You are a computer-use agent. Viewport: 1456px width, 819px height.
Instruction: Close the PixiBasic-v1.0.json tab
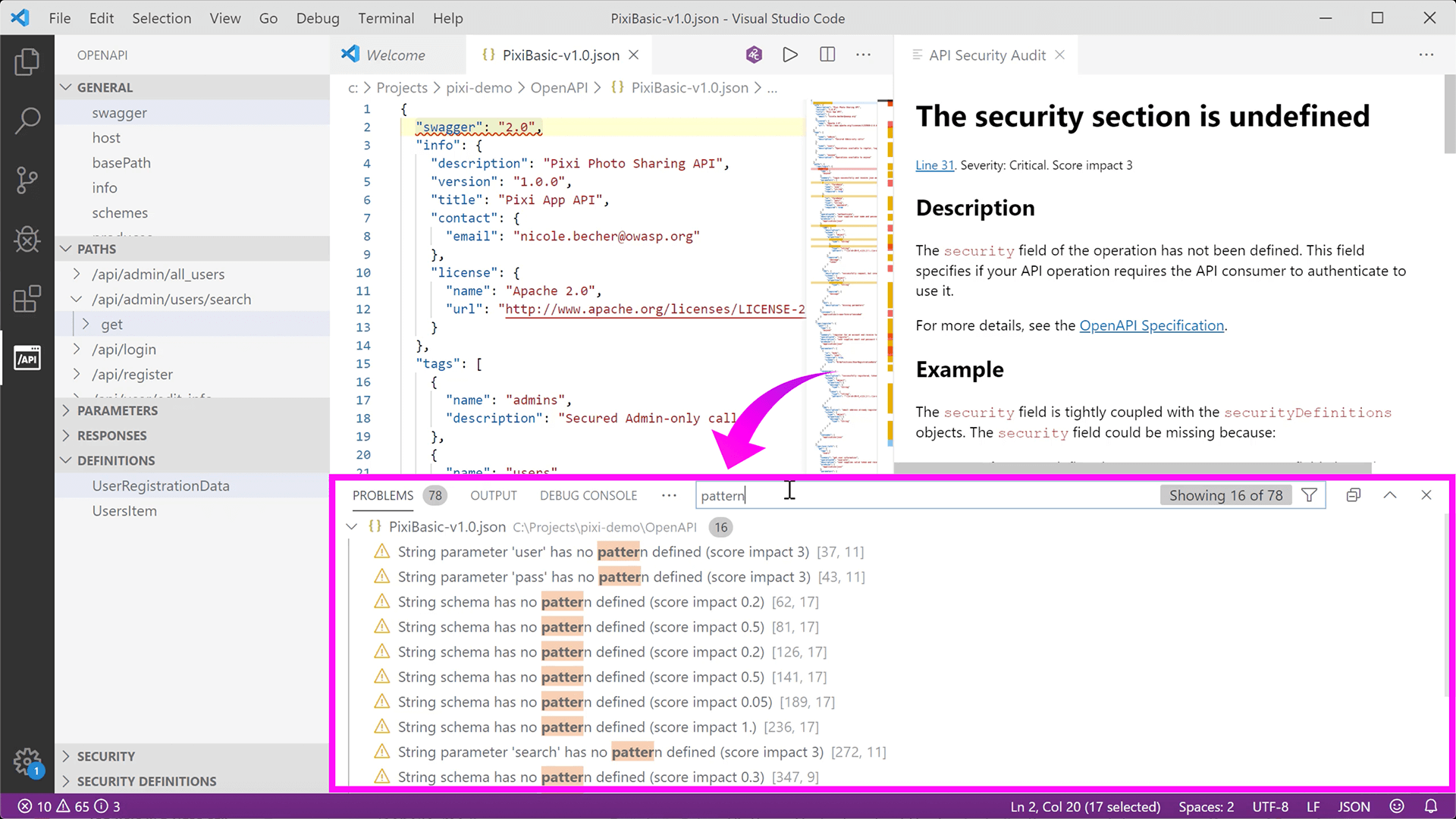point(634,55)
